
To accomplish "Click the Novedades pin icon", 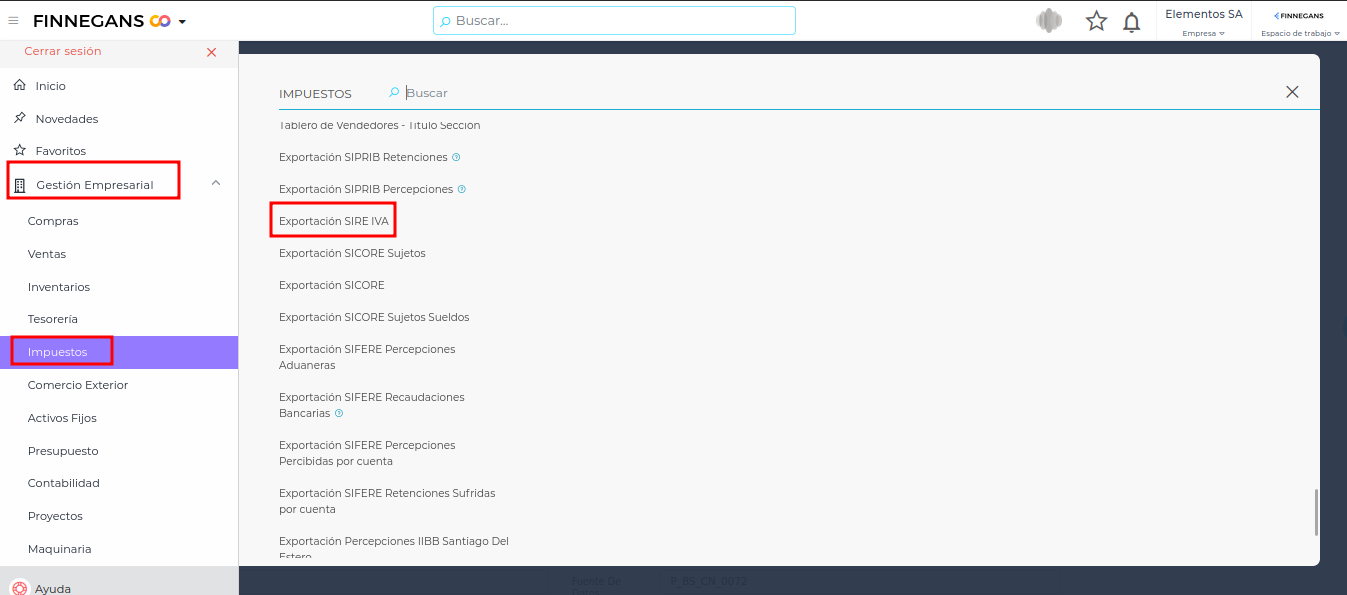I will point(19,118).
